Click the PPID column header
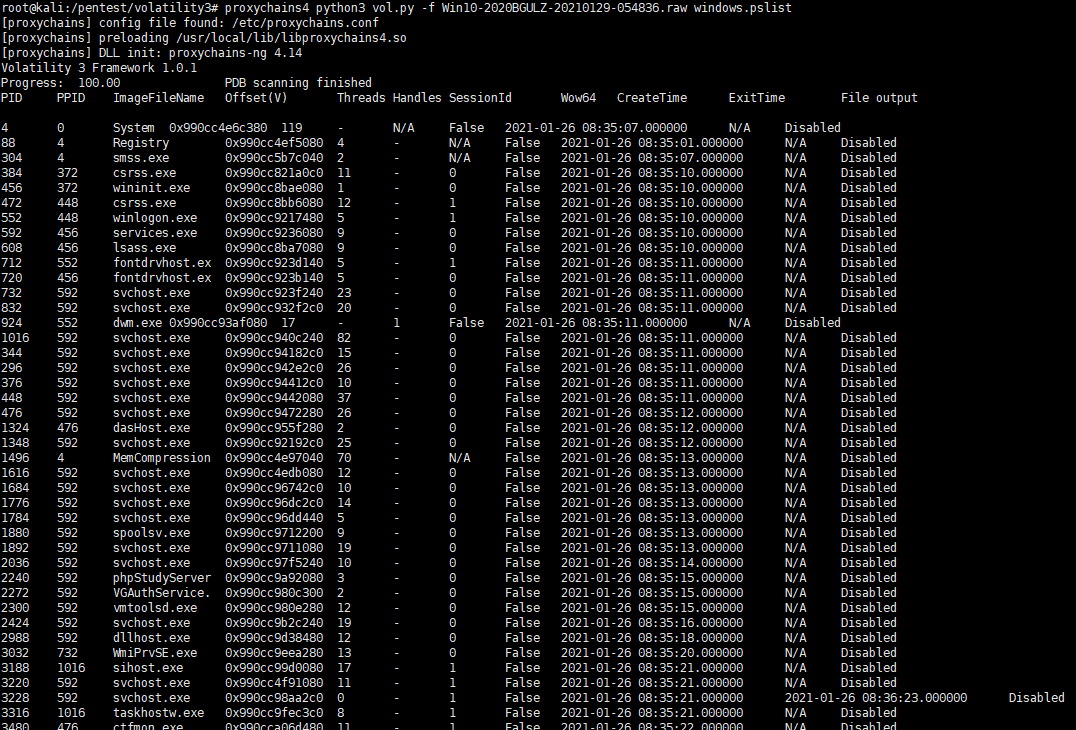 pos(70,98)
